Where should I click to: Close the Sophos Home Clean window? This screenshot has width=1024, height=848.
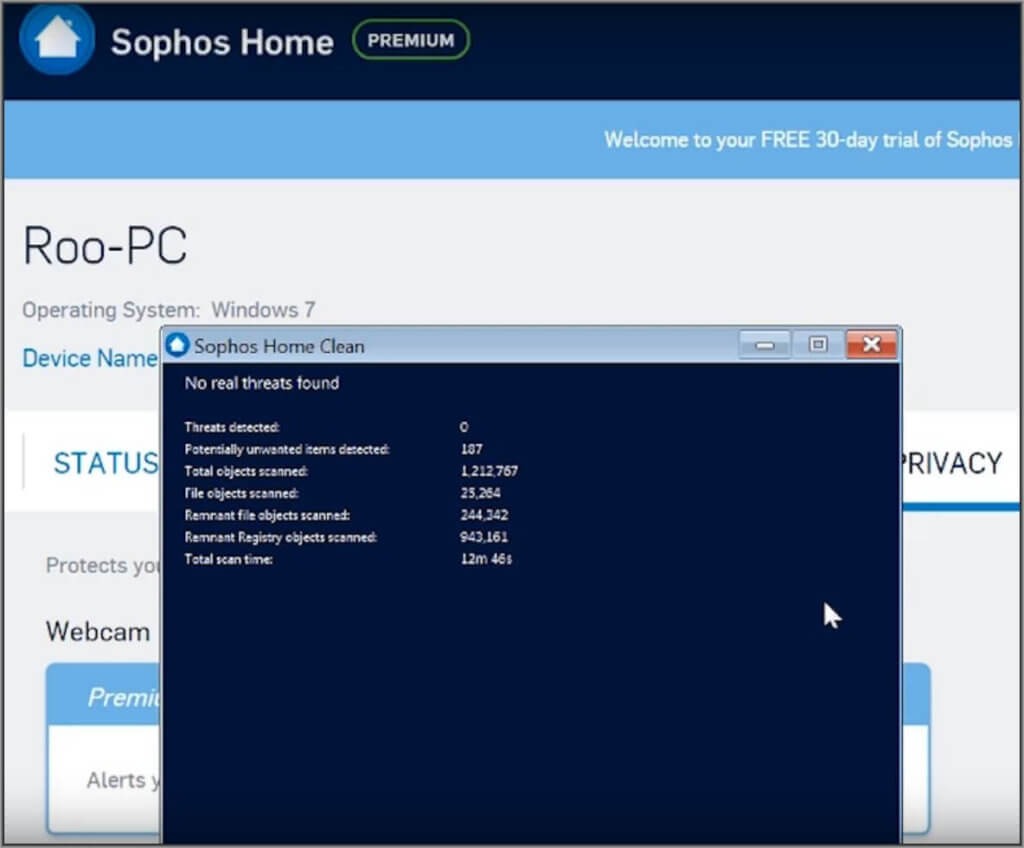871,344
